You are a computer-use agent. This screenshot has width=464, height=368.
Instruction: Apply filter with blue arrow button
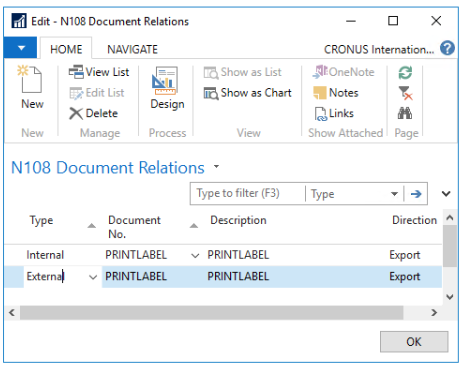(x=416, y=194)
